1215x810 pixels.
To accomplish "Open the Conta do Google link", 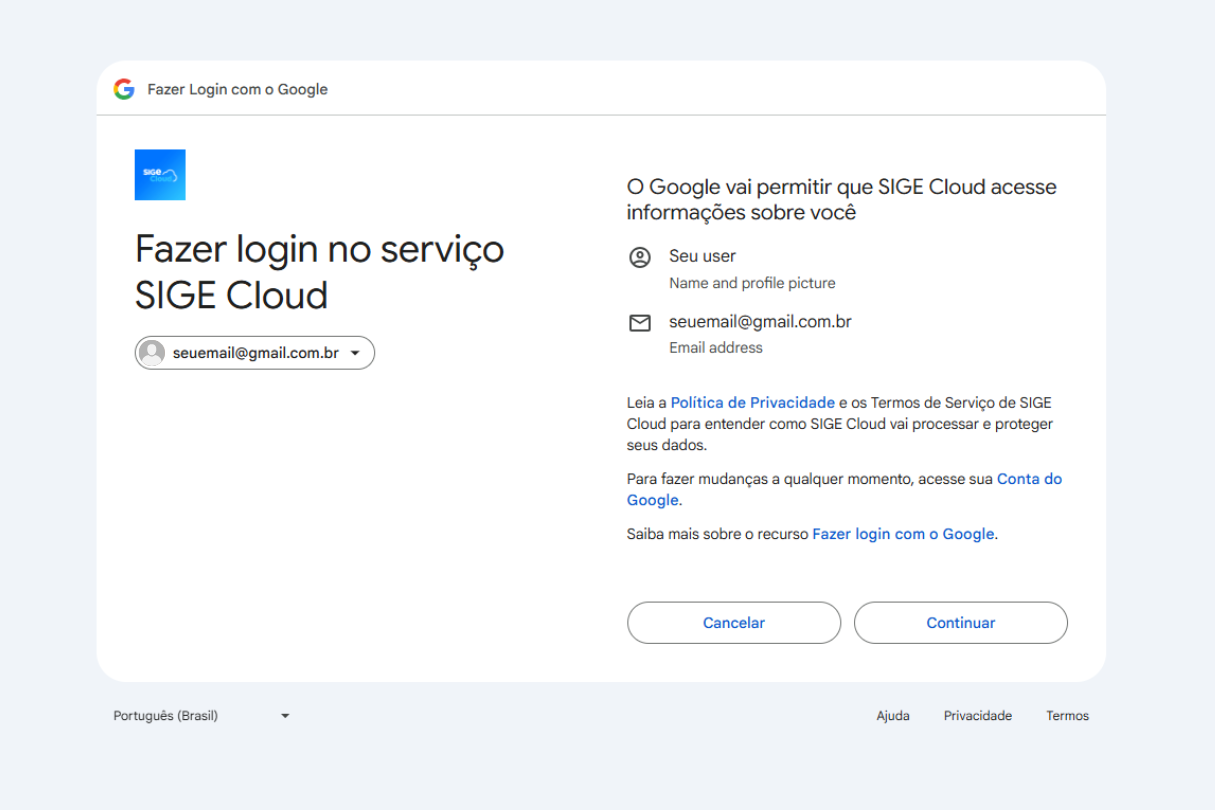I will click(x=1029, y=479).
